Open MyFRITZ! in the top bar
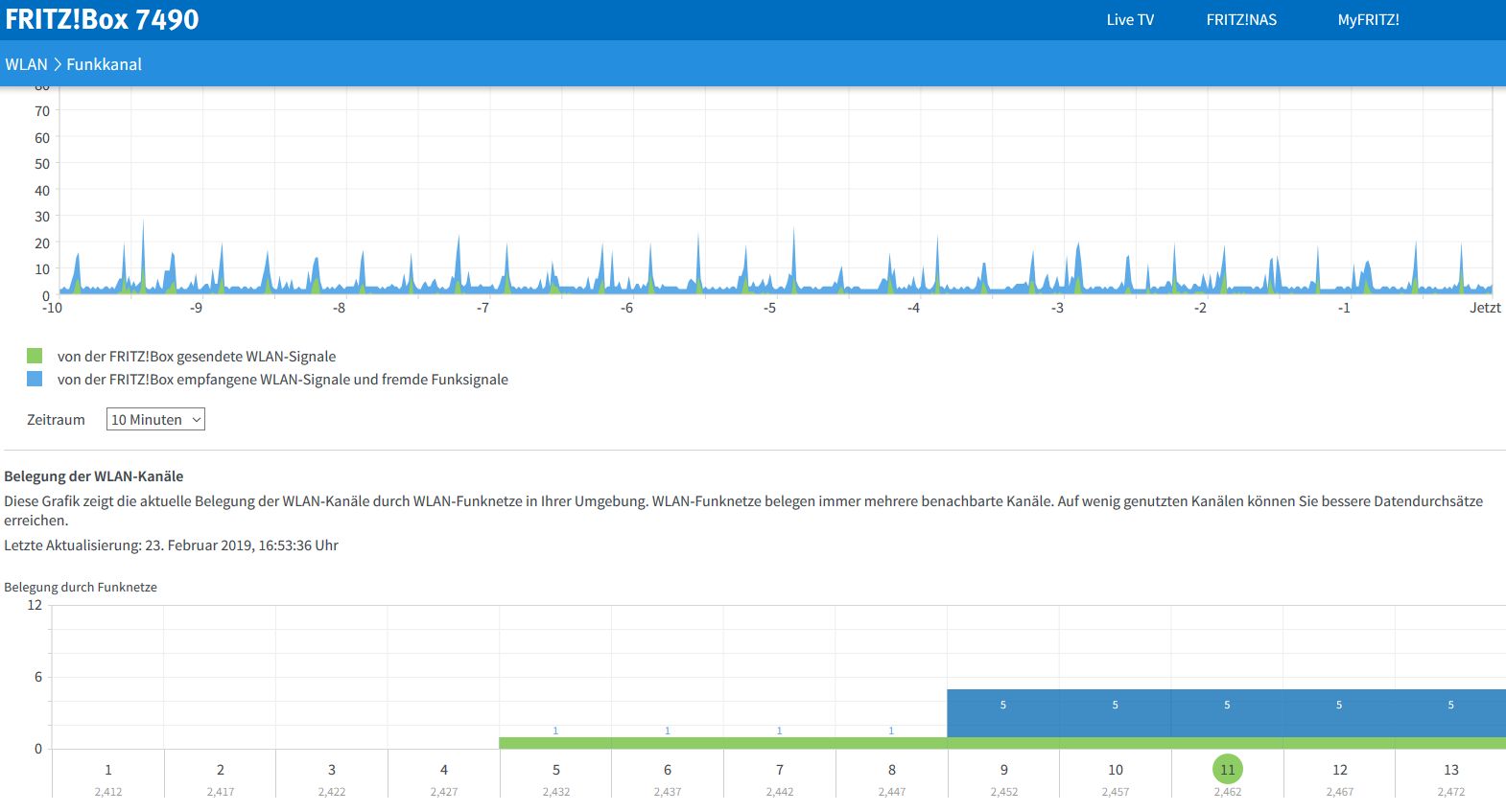Screen dimensions: 1506x812 (1368, 19)
